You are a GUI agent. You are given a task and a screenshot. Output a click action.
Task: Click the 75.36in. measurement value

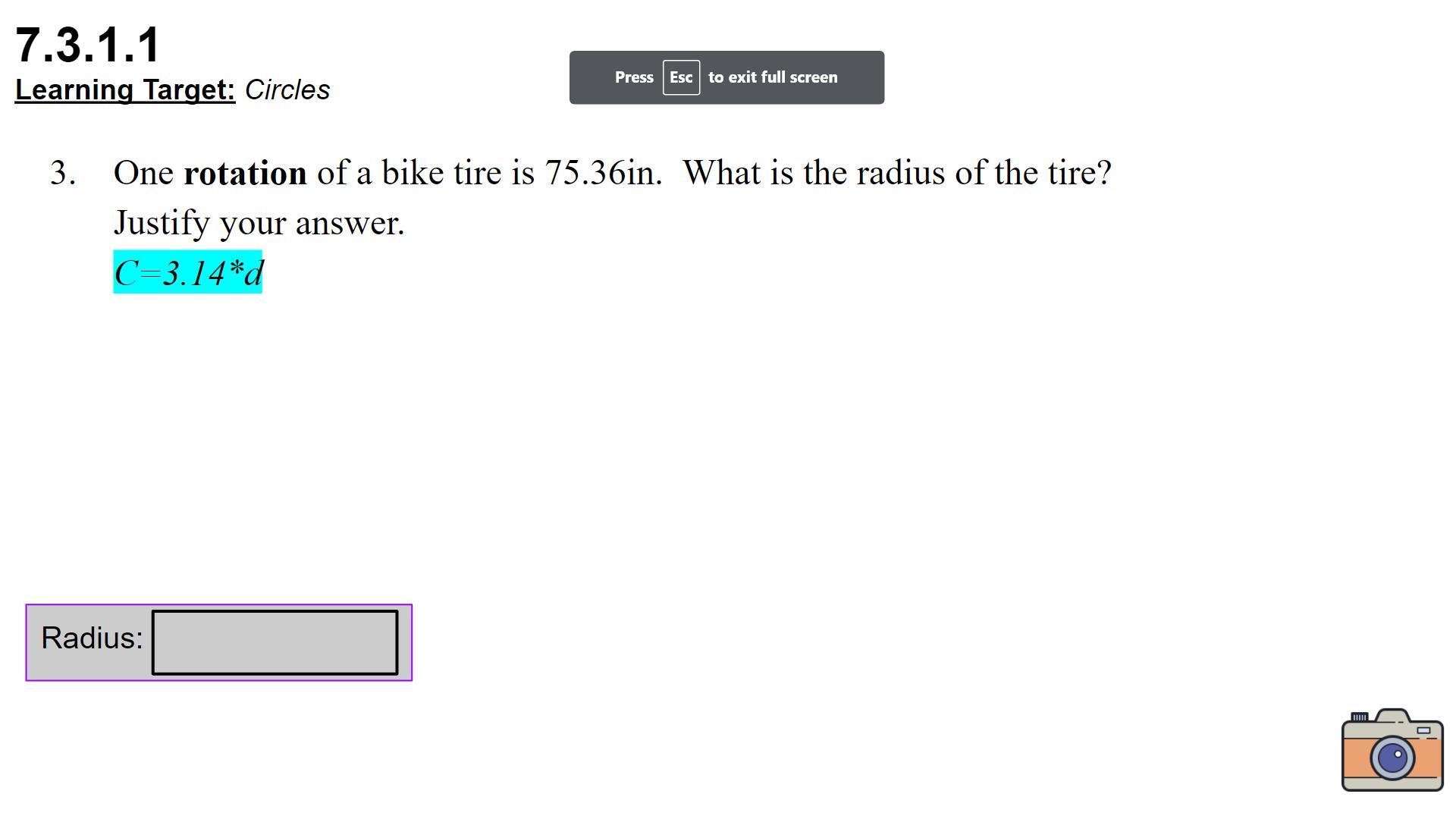click(x=603, y=173)
